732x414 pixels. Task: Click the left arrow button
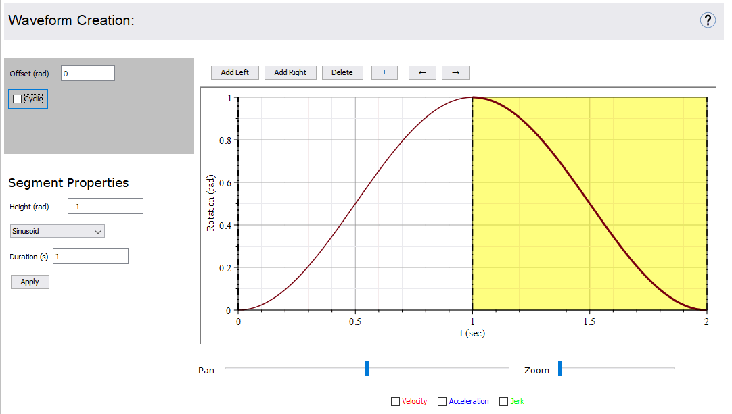coord(423,72)
